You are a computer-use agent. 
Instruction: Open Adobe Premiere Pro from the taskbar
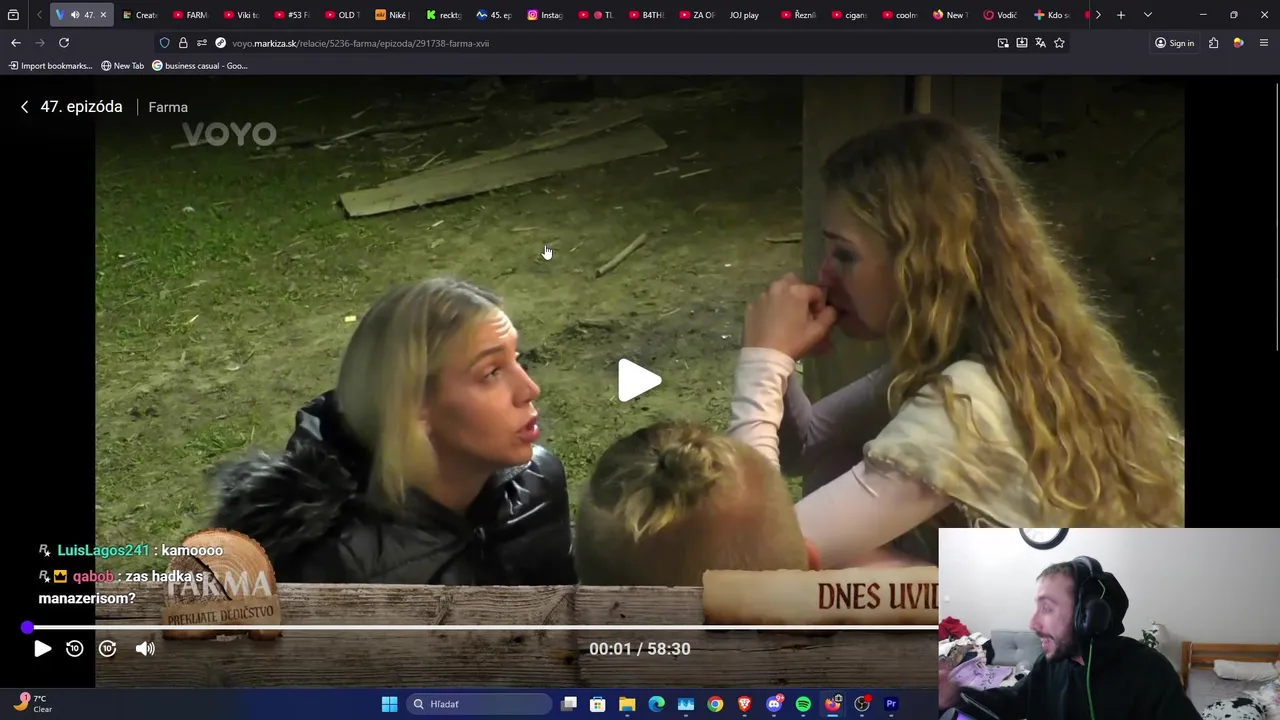click(891, 704)
